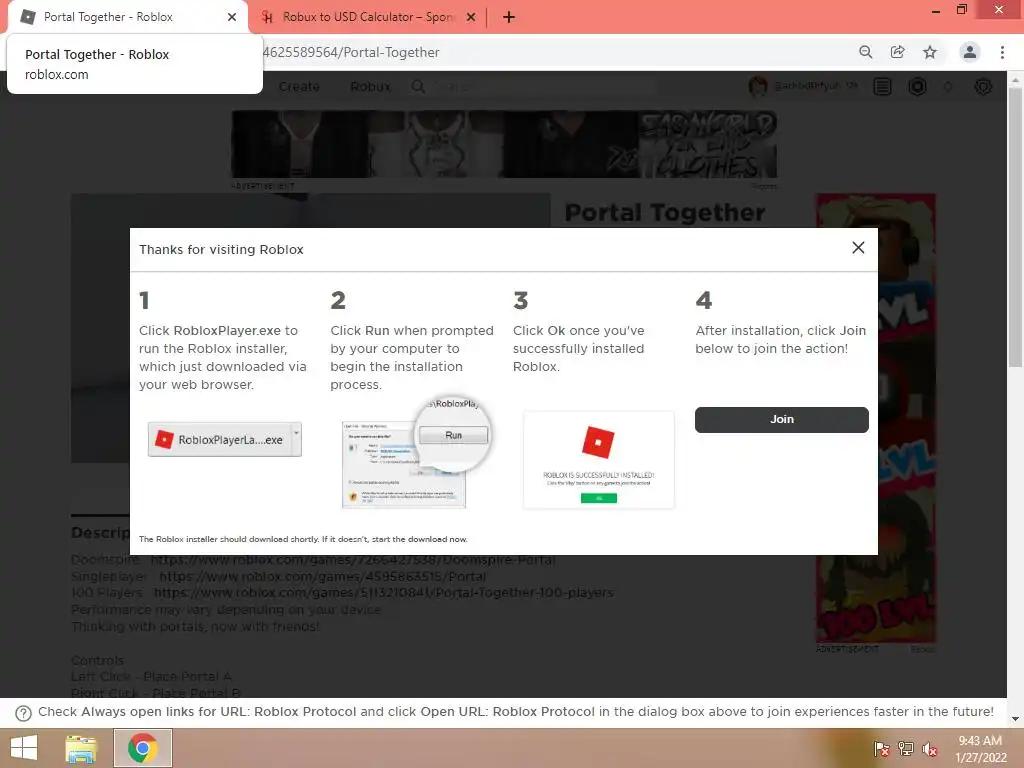Click the Roblox successfully installed illustration
This screenshot has height=768, width=1024.
pos(599,460)
